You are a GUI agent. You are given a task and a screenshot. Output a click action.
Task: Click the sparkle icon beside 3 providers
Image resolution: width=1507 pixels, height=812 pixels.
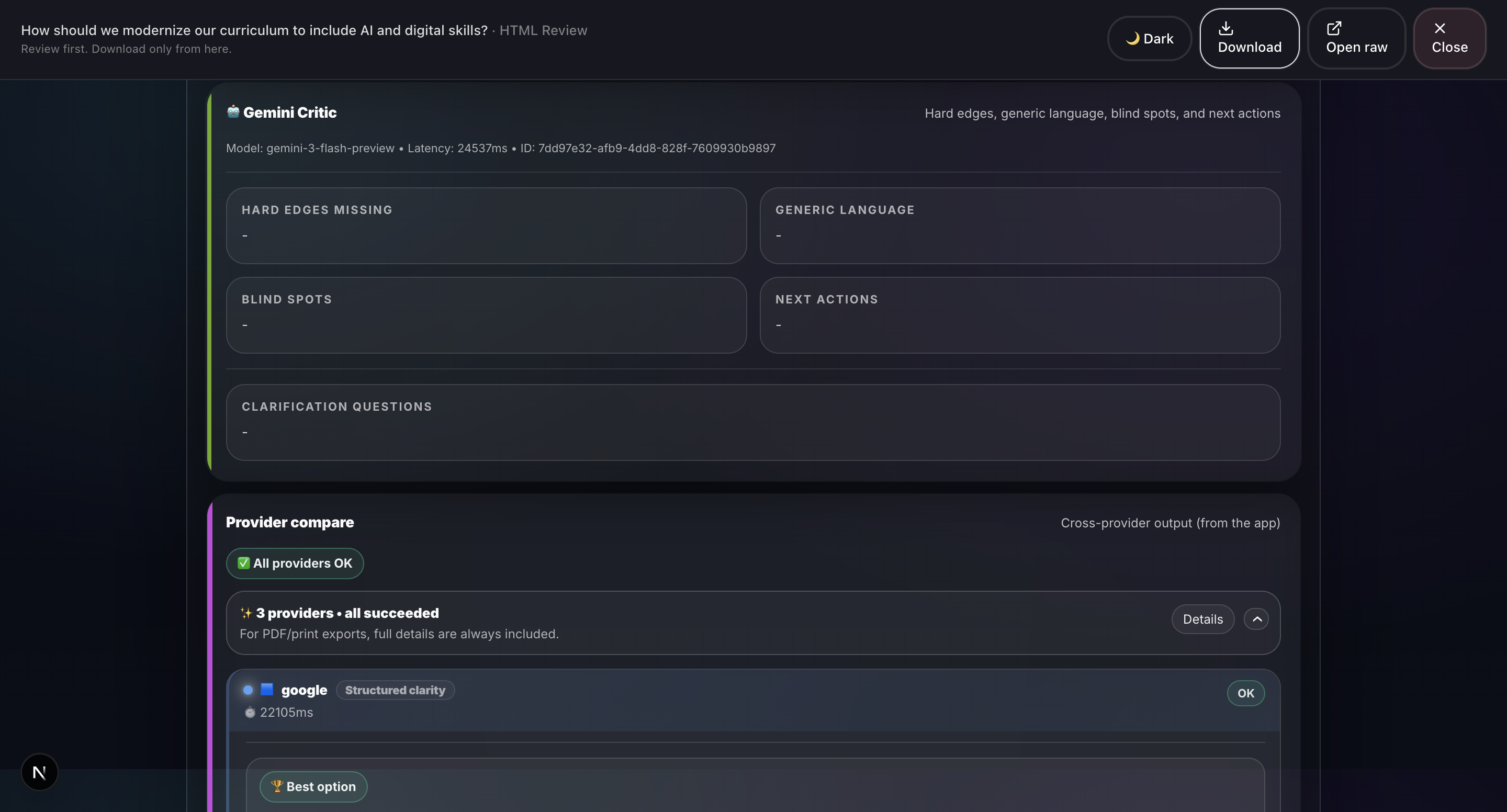coord(246,613)
